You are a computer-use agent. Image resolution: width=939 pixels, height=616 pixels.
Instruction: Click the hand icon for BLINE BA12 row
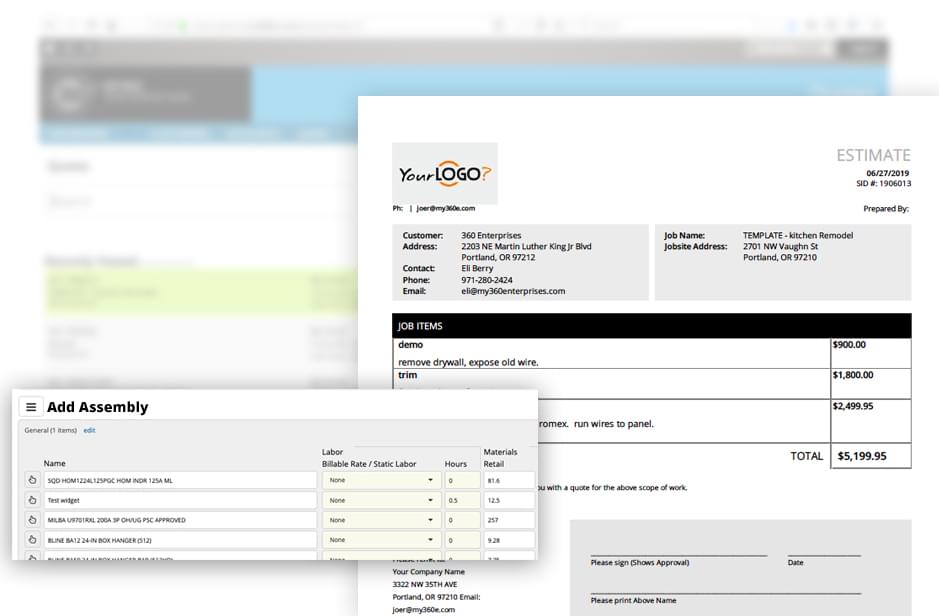(x=32, y=539)
